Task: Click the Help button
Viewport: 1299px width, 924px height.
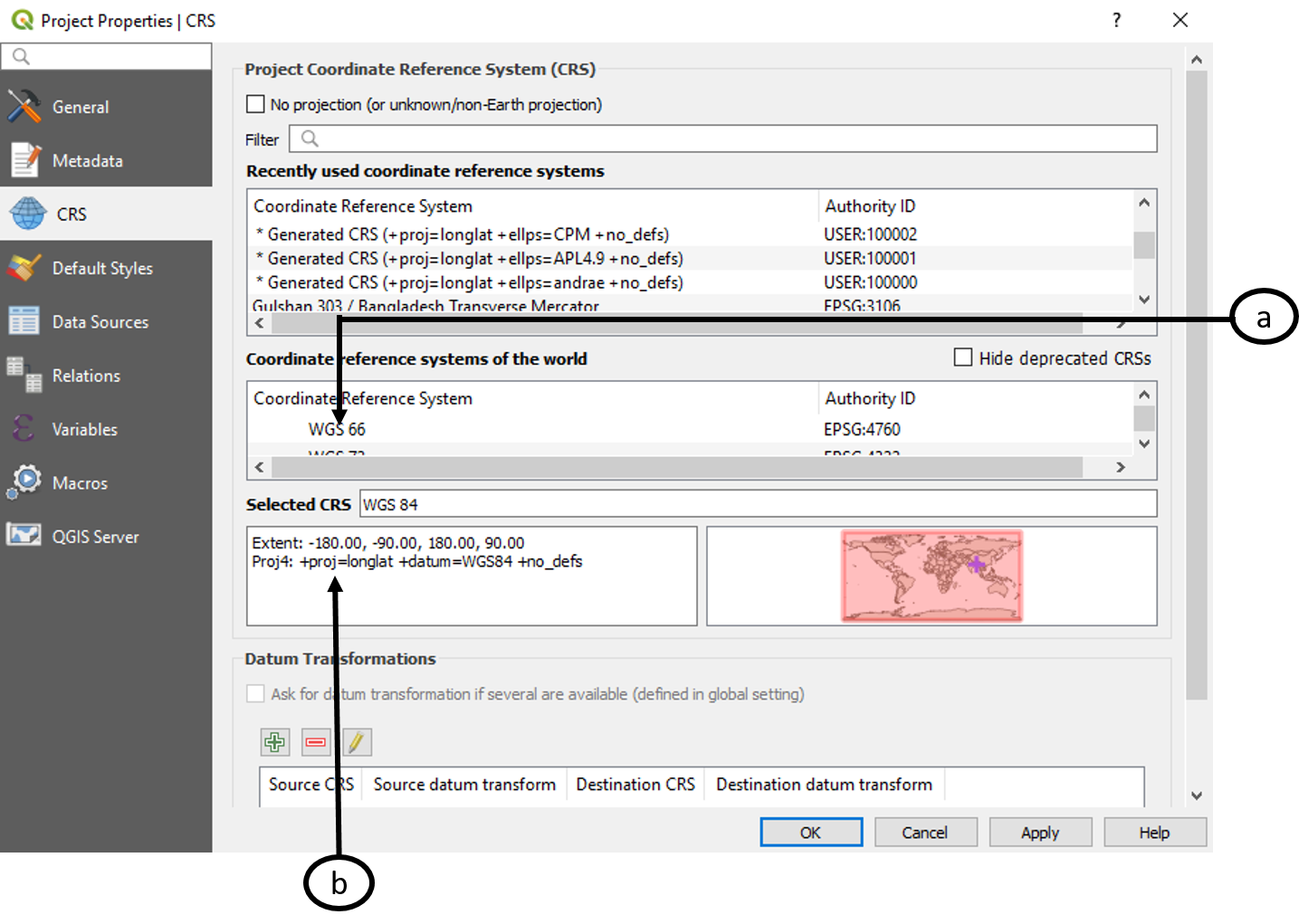Action: click(x=1155, y=832)
